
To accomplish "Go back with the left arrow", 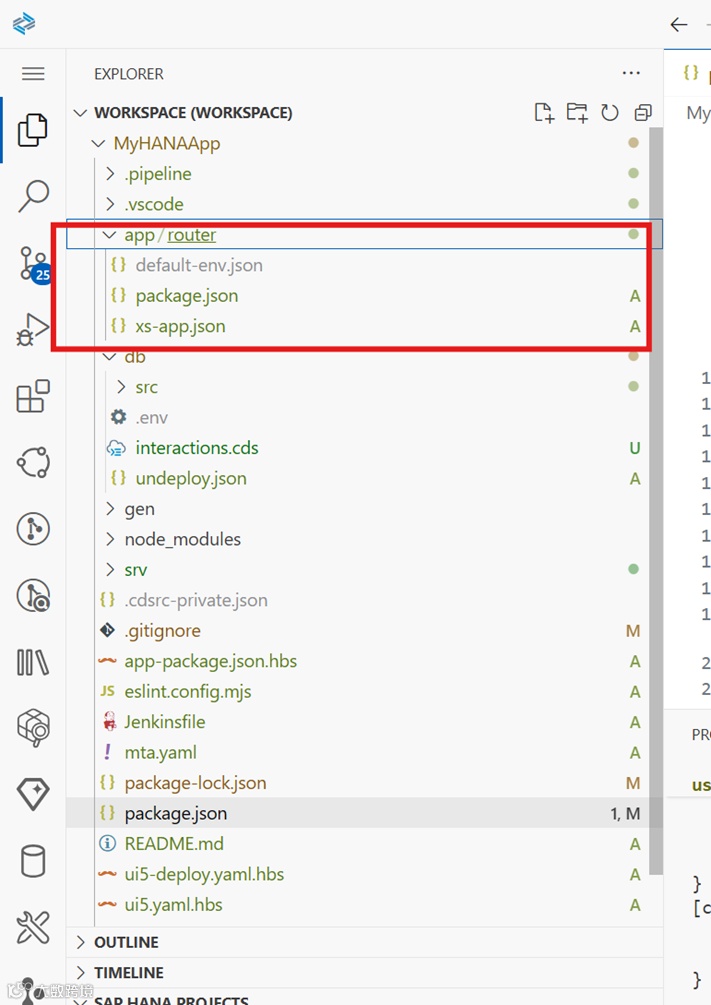I will click(678, 24).
